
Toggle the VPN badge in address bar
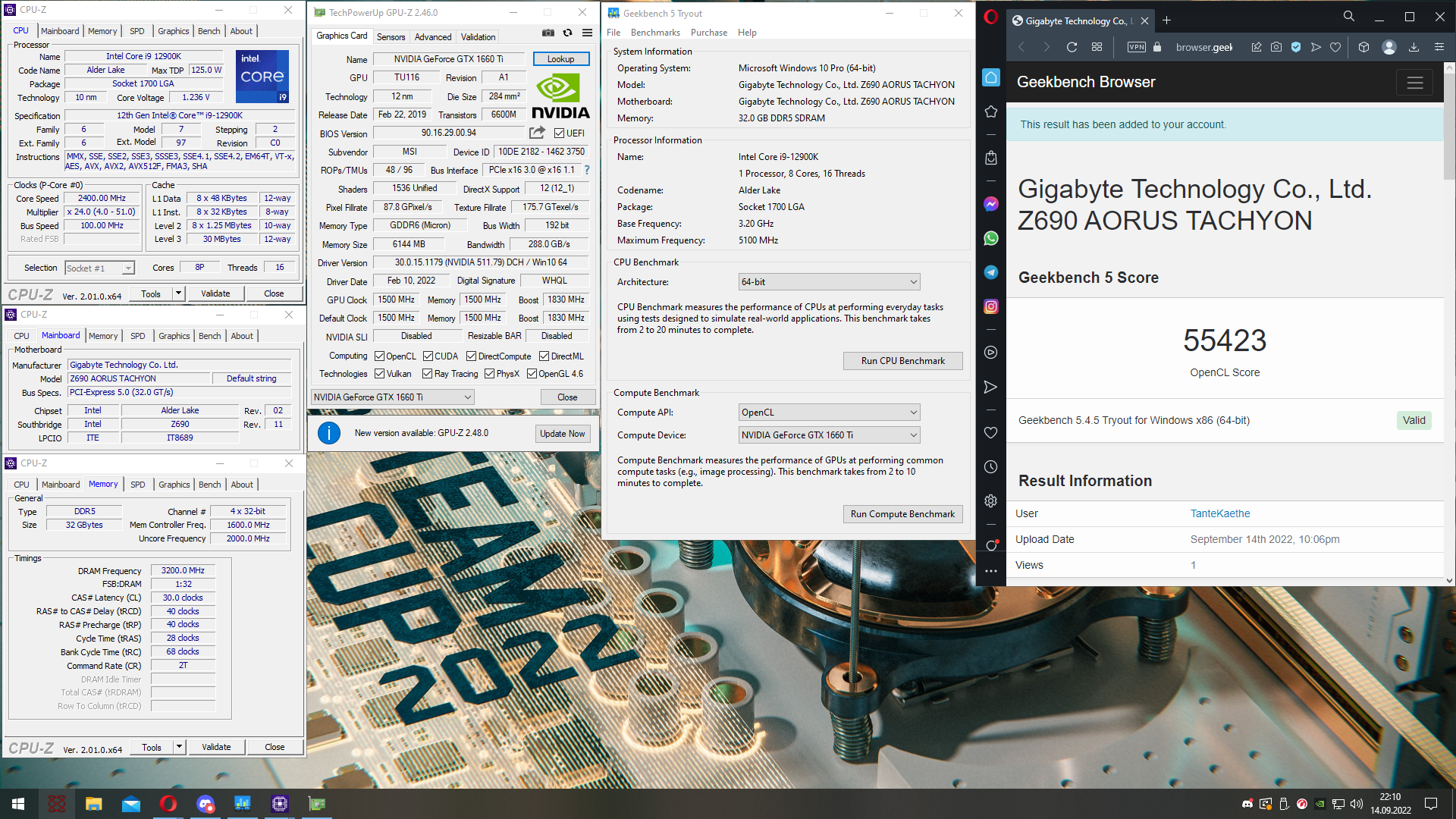coord(1136,47)
